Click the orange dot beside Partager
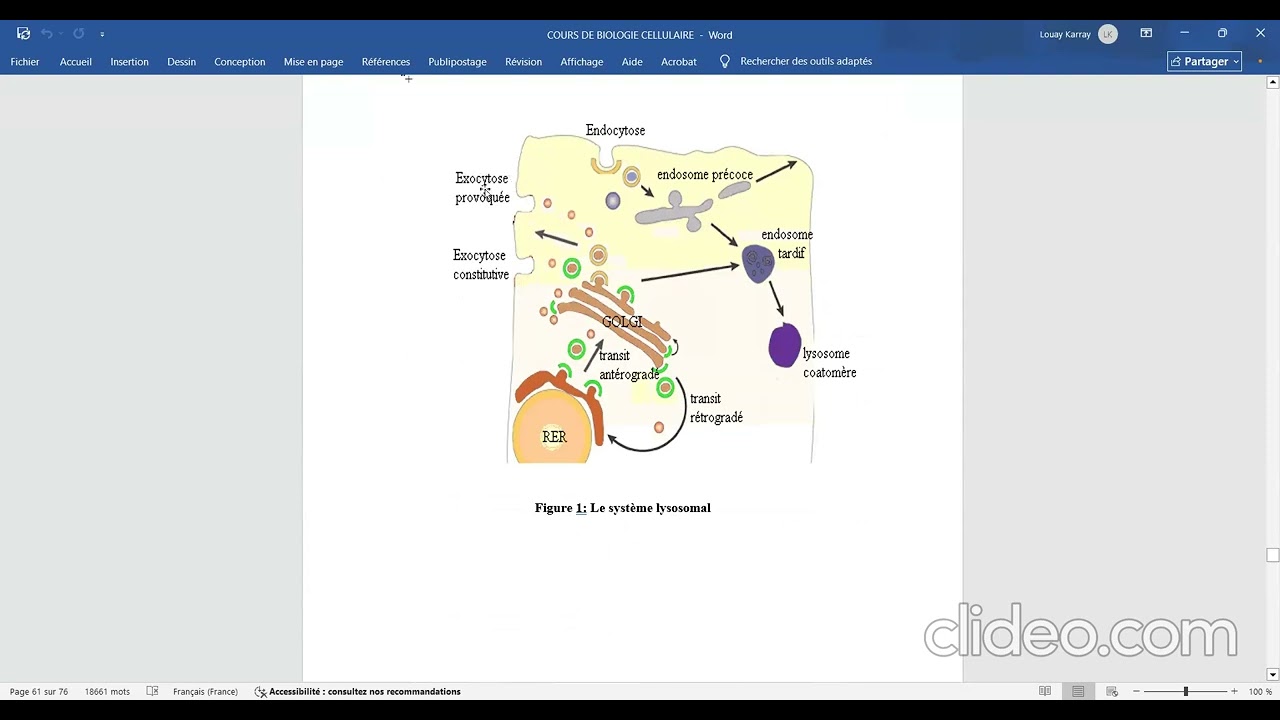Image resolution: width=1280 pixels, height=720 pixels. click(x=1260, y=62)
